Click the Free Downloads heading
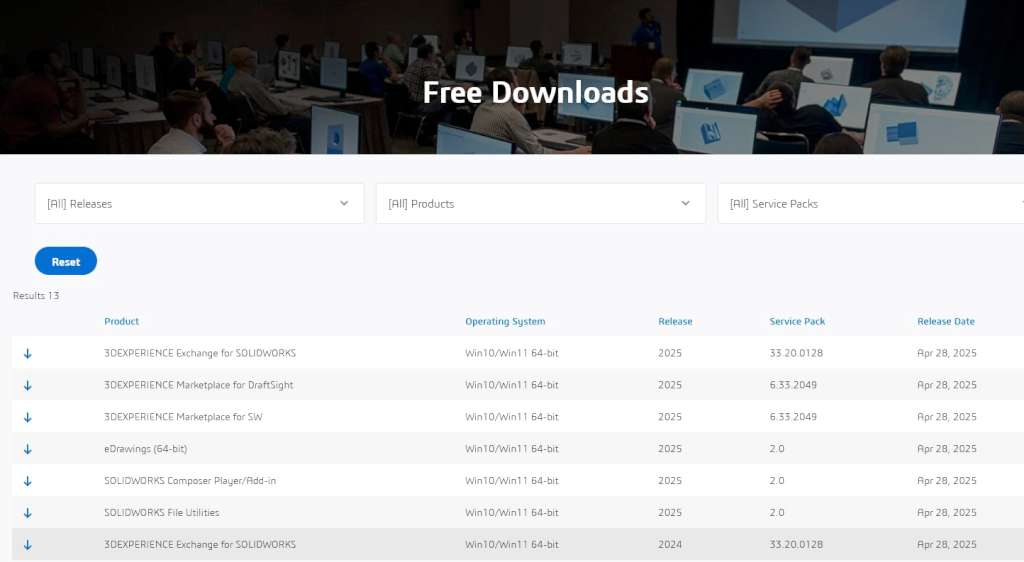This screenshot has height=562, width=1024. click(x=536, y=92)
